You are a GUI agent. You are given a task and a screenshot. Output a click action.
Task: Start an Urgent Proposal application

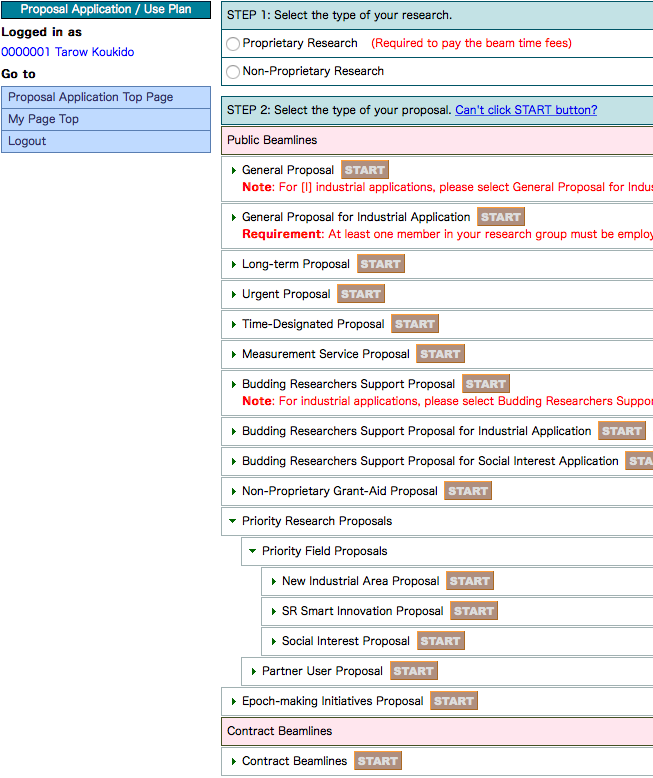tap(360, 294)
